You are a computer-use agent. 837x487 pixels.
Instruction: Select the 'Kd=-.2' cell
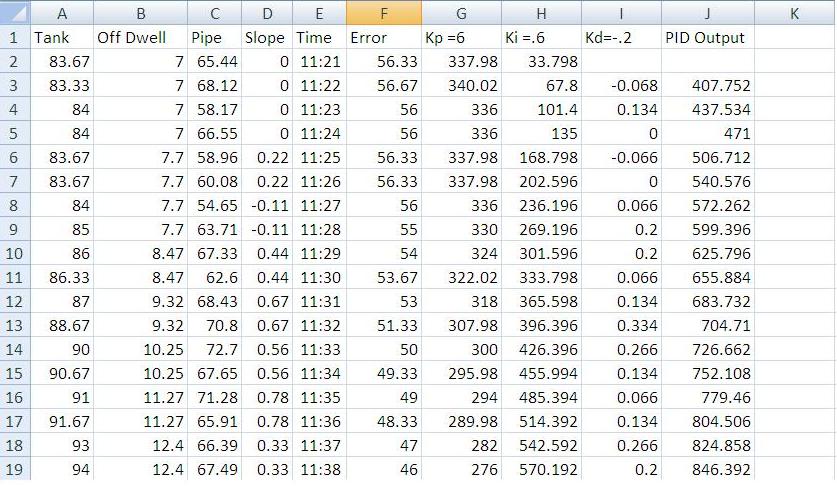(x=620, y=38)
